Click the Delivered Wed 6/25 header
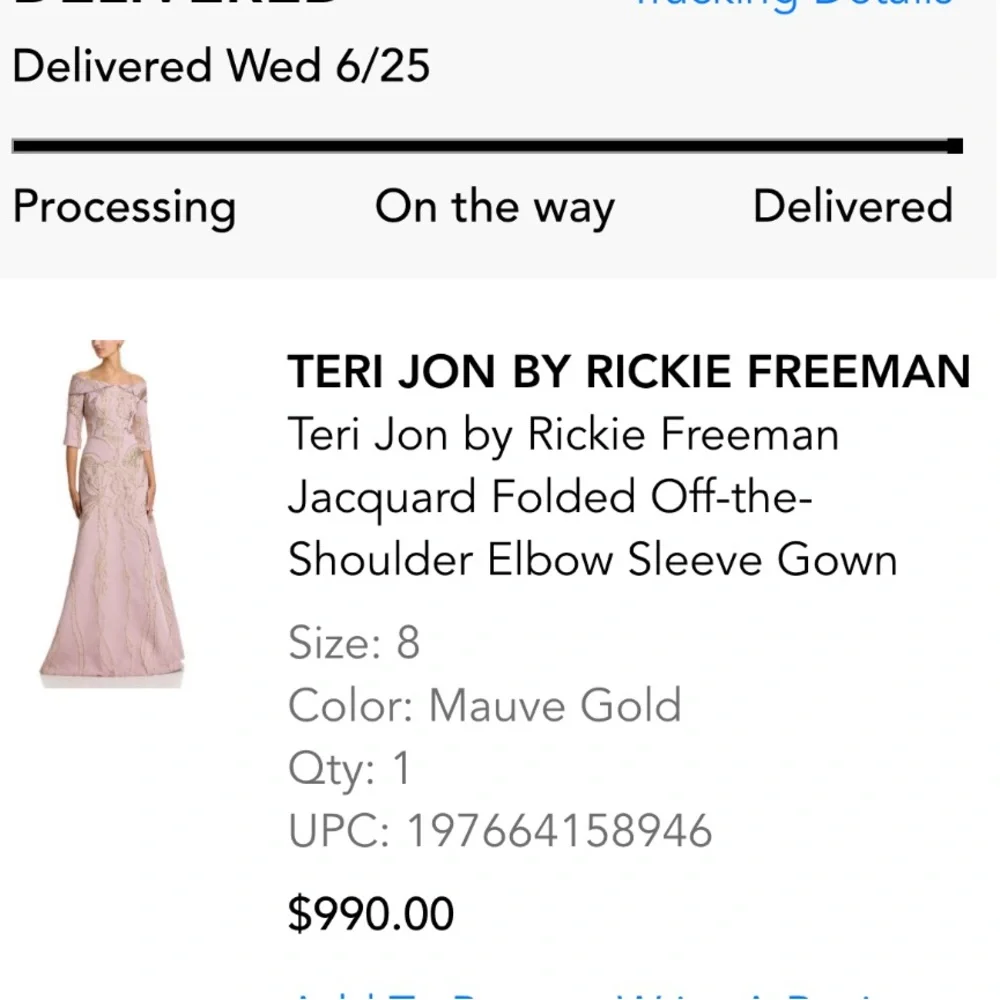Screen dimensions: 1000x1000 tap(221, 67)
